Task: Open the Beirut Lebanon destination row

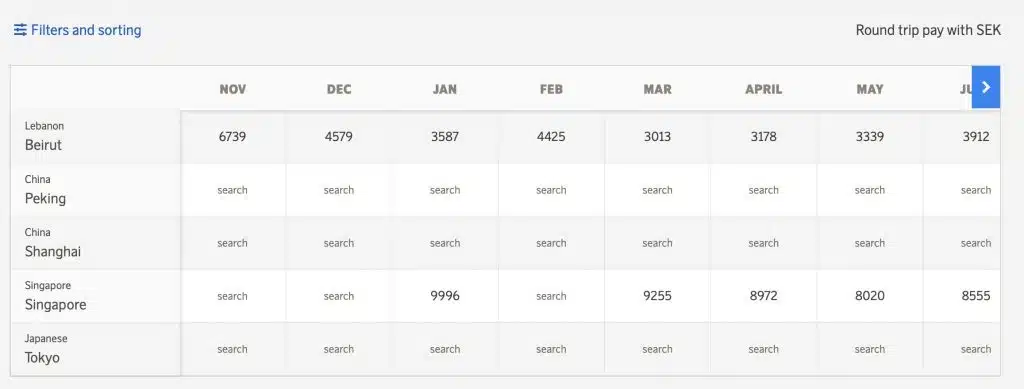Action: [x=95, y=137]
